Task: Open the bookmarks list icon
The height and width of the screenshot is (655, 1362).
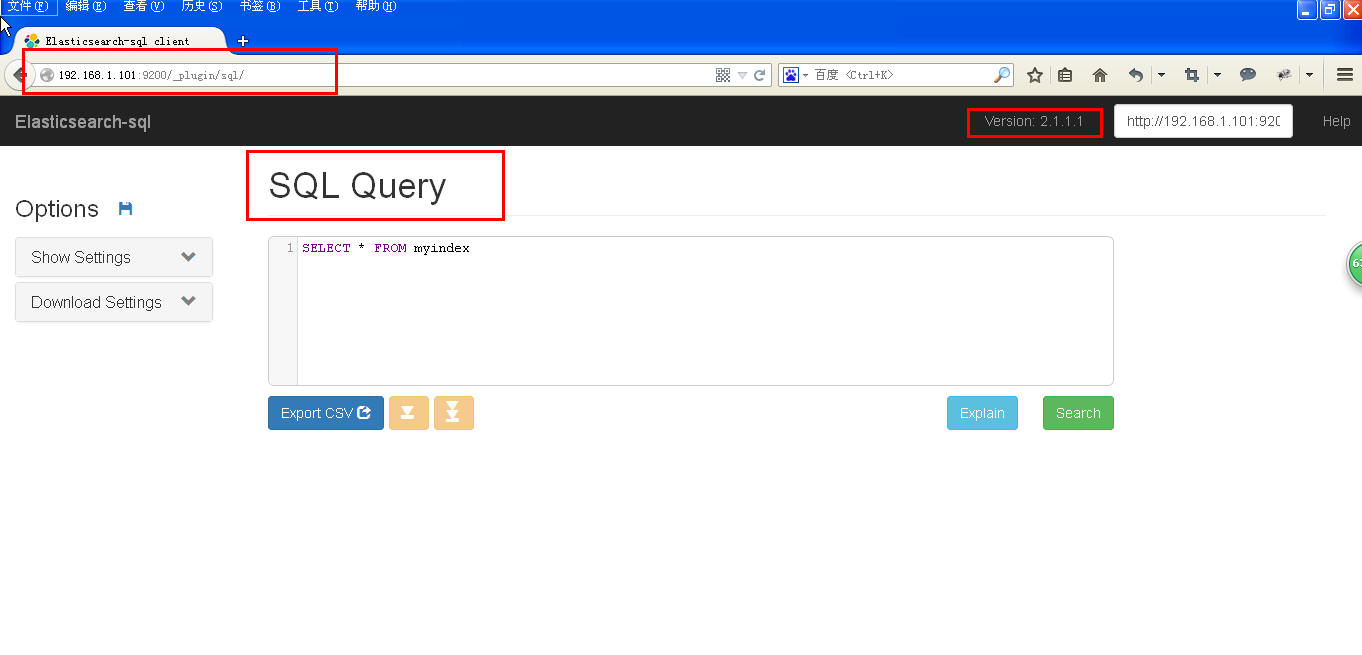Action: pos(1065,75)
